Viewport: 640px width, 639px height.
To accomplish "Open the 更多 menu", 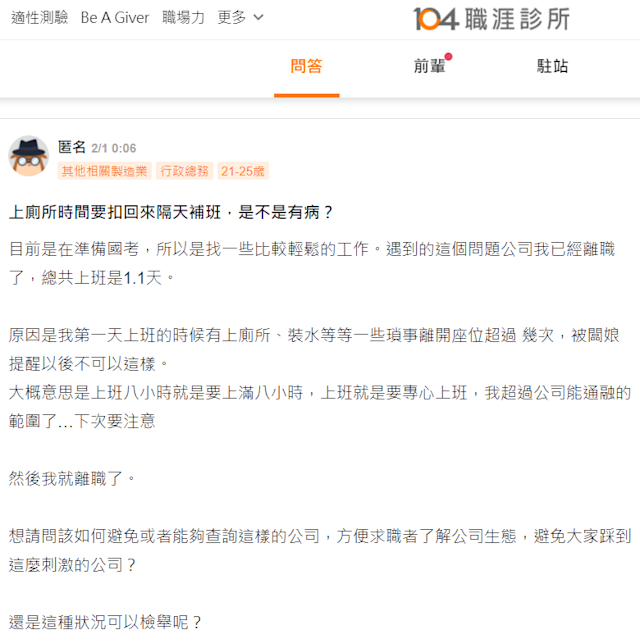I will tap(240, 18).
